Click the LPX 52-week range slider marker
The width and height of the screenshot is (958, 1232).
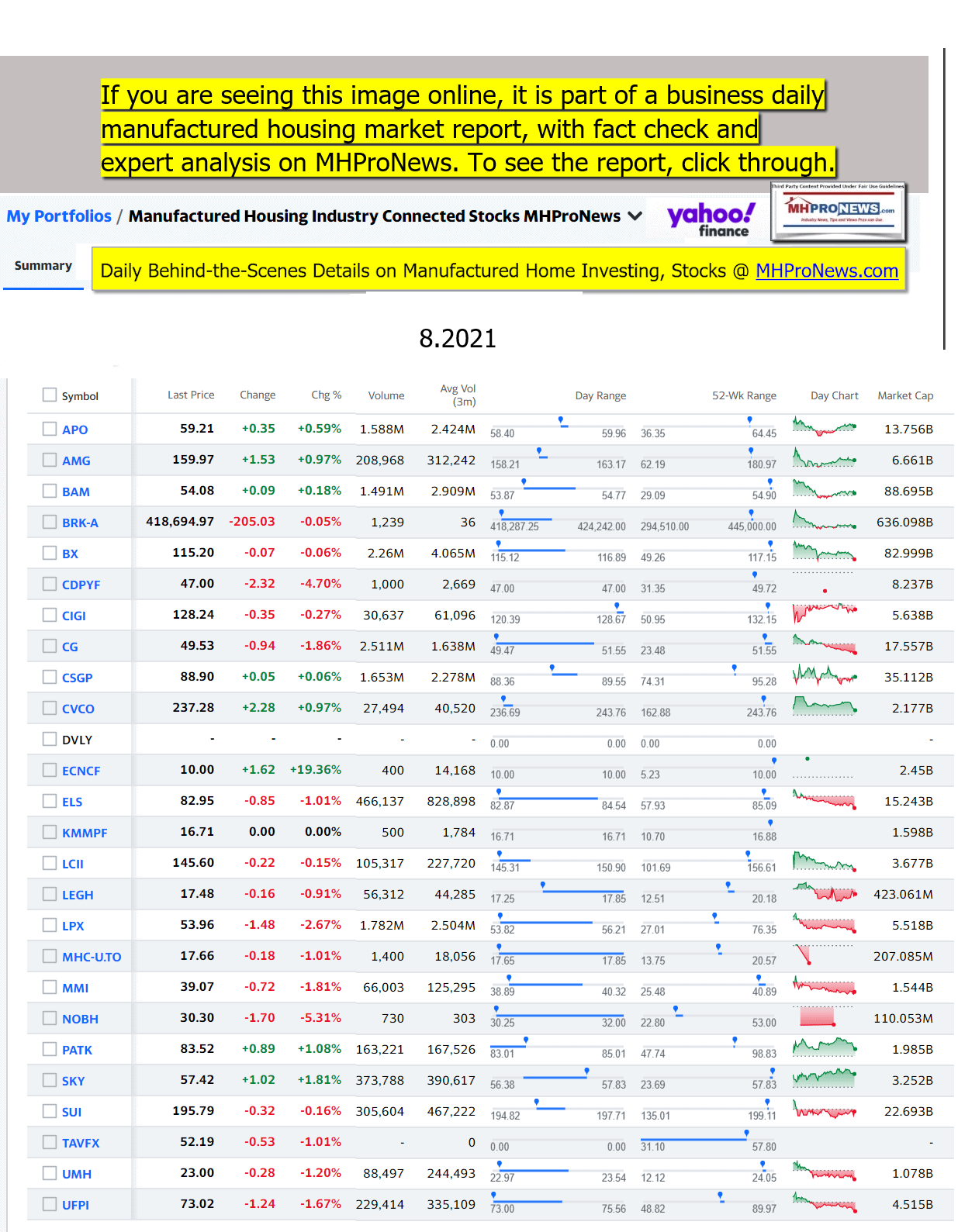(715, 917)
